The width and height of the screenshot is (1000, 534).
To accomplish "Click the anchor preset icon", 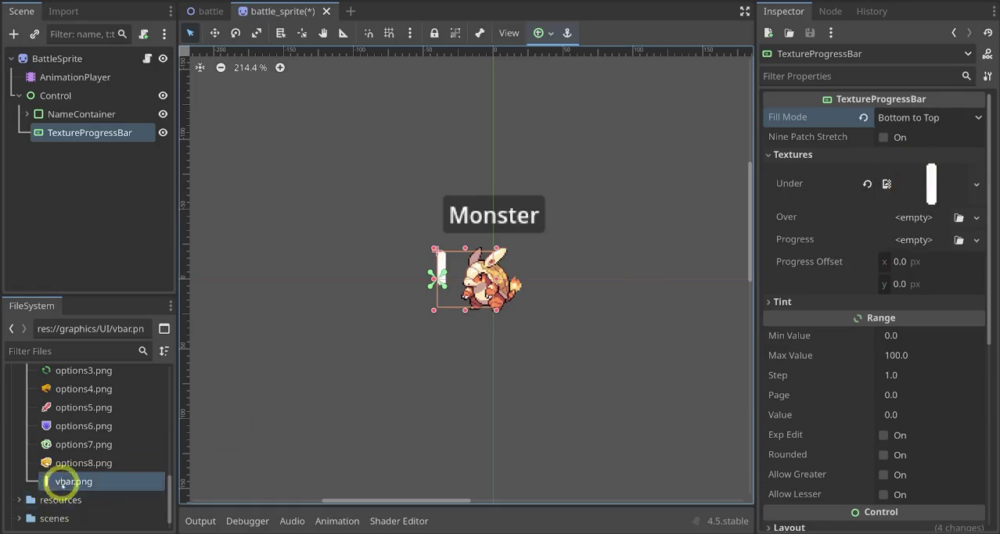I will 567,33.
